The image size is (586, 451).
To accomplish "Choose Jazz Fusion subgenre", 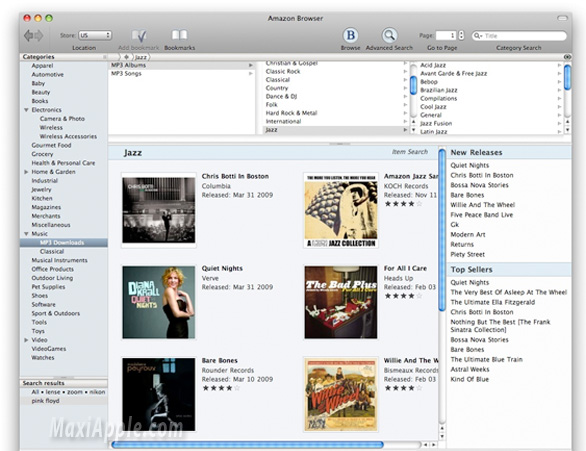I will point(436,123).
